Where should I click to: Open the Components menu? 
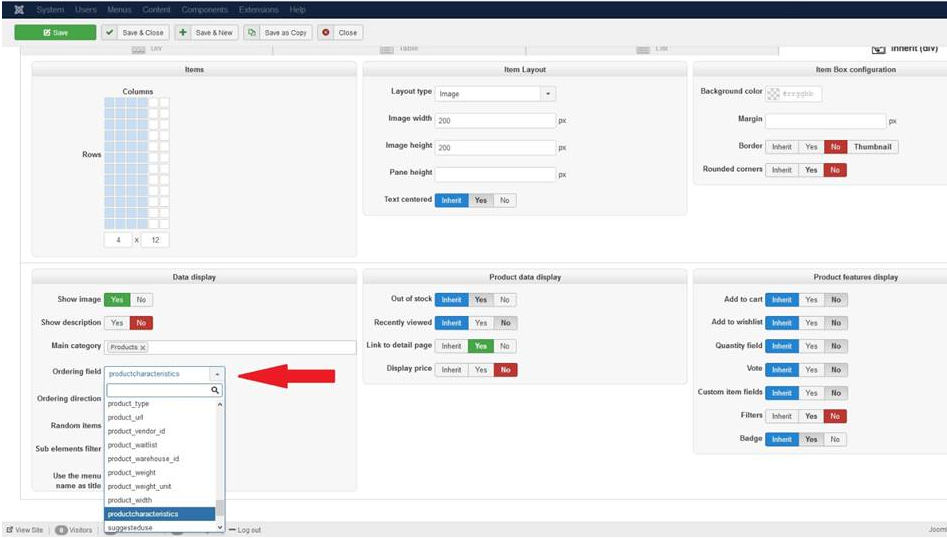tap(205, 10)
